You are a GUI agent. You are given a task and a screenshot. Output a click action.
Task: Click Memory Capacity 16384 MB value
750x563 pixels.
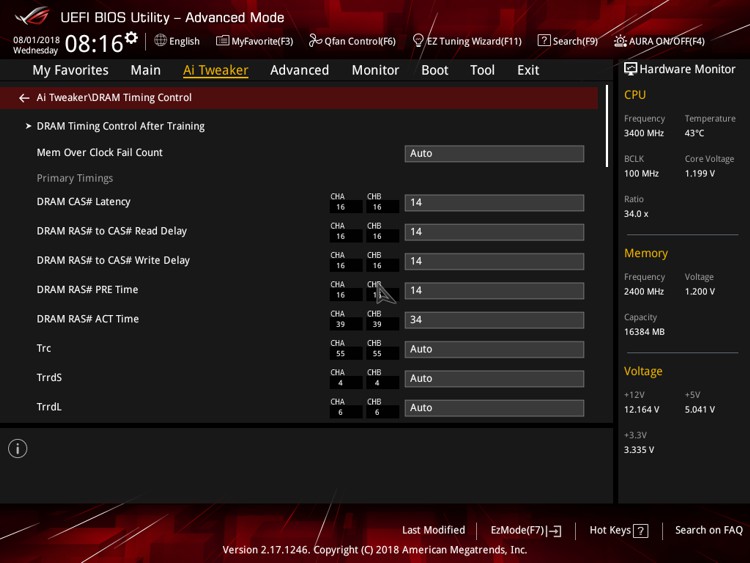coord(644,332)
